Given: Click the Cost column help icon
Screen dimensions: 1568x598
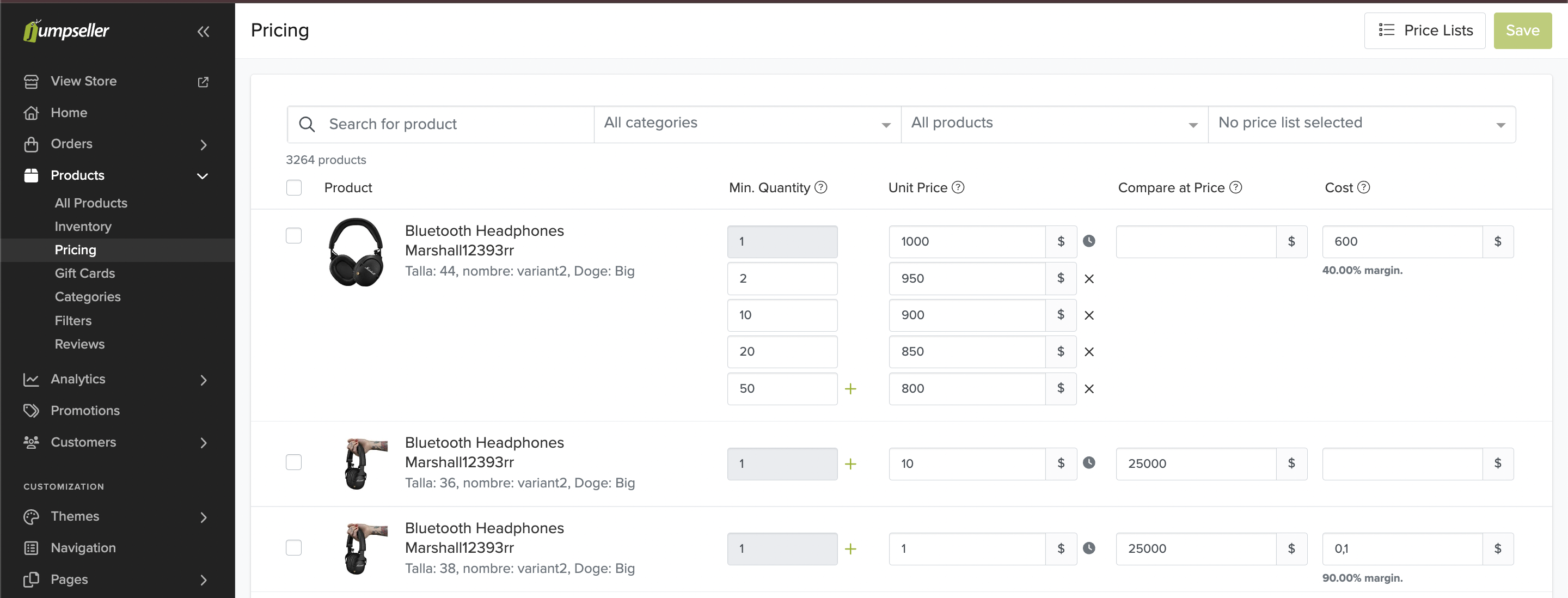Looking at the screenshot, I should point(1363,187).
